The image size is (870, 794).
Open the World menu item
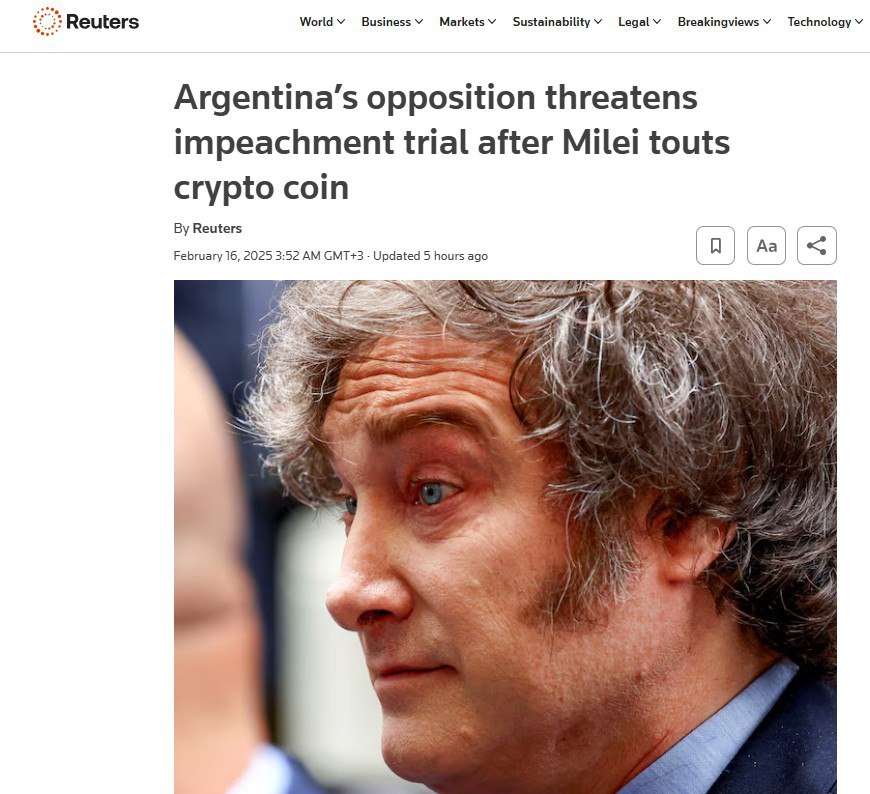[316, 22]
